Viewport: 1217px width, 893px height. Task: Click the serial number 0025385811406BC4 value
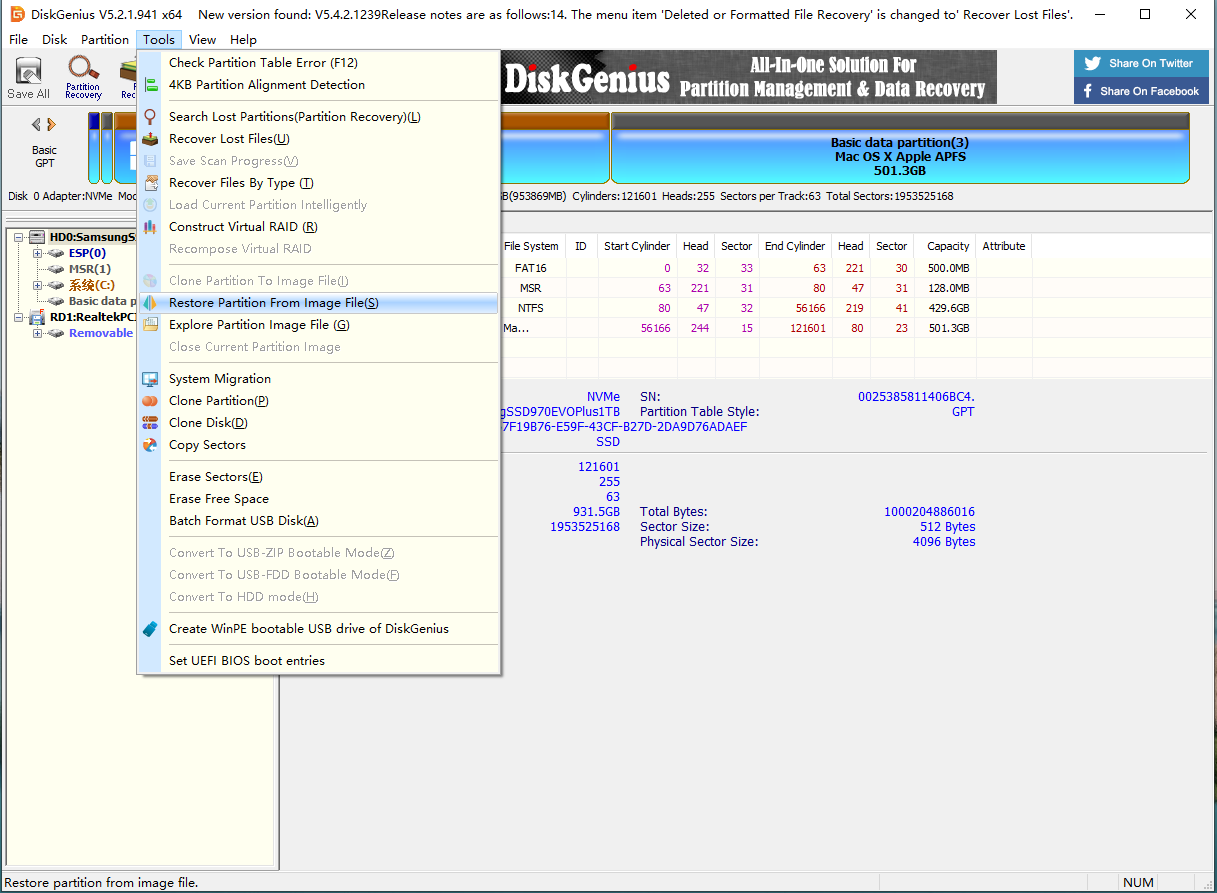click(x=916, y=397)
